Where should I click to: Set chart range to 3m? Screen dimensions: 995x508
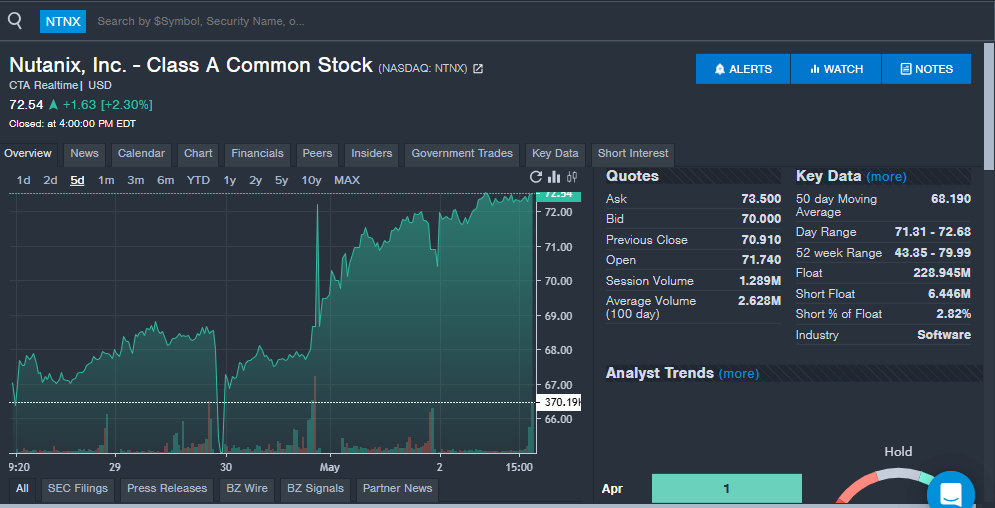(136, 180)
